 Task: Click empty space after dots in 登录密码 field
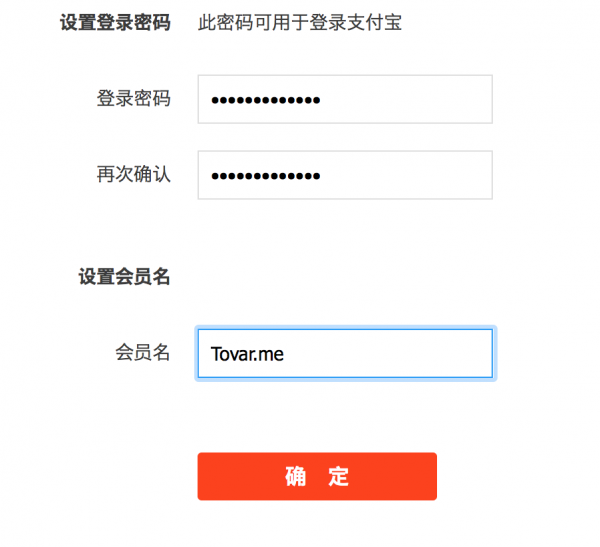coord(406,100)
